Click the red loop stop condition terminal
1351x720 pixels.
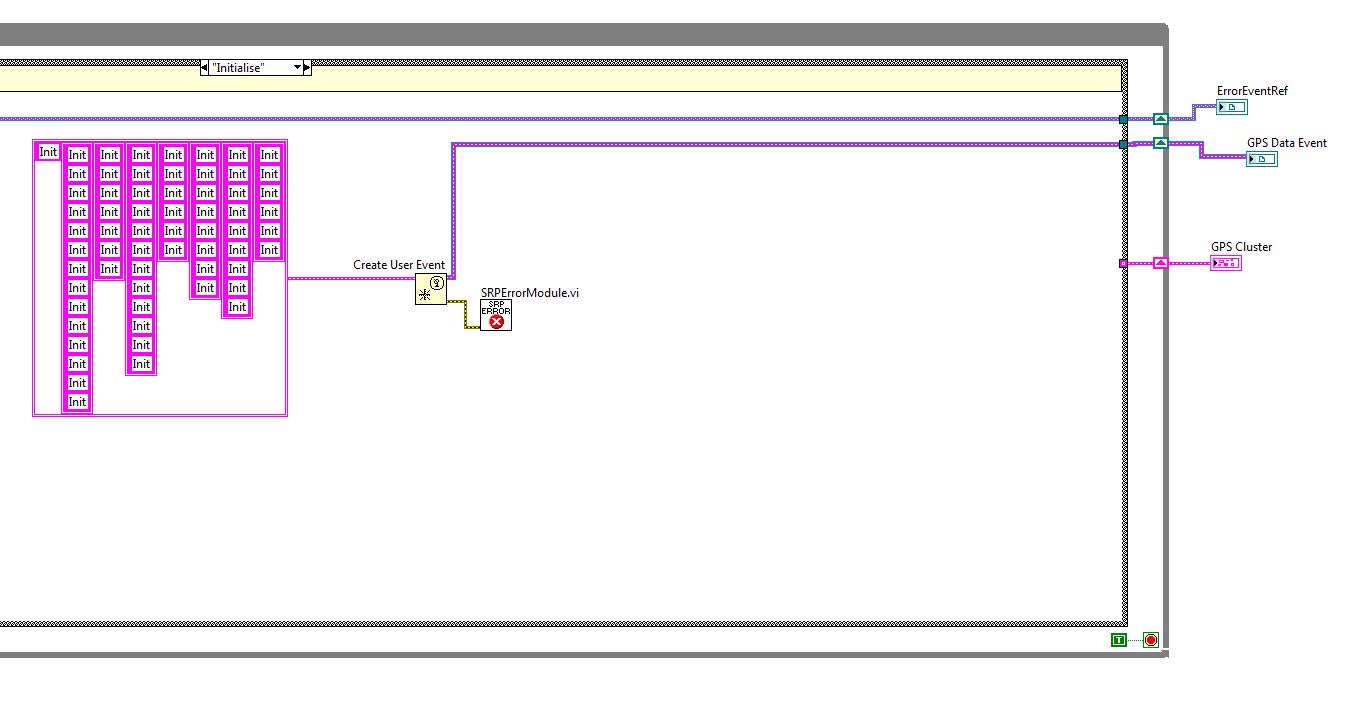pos(1151,640)
